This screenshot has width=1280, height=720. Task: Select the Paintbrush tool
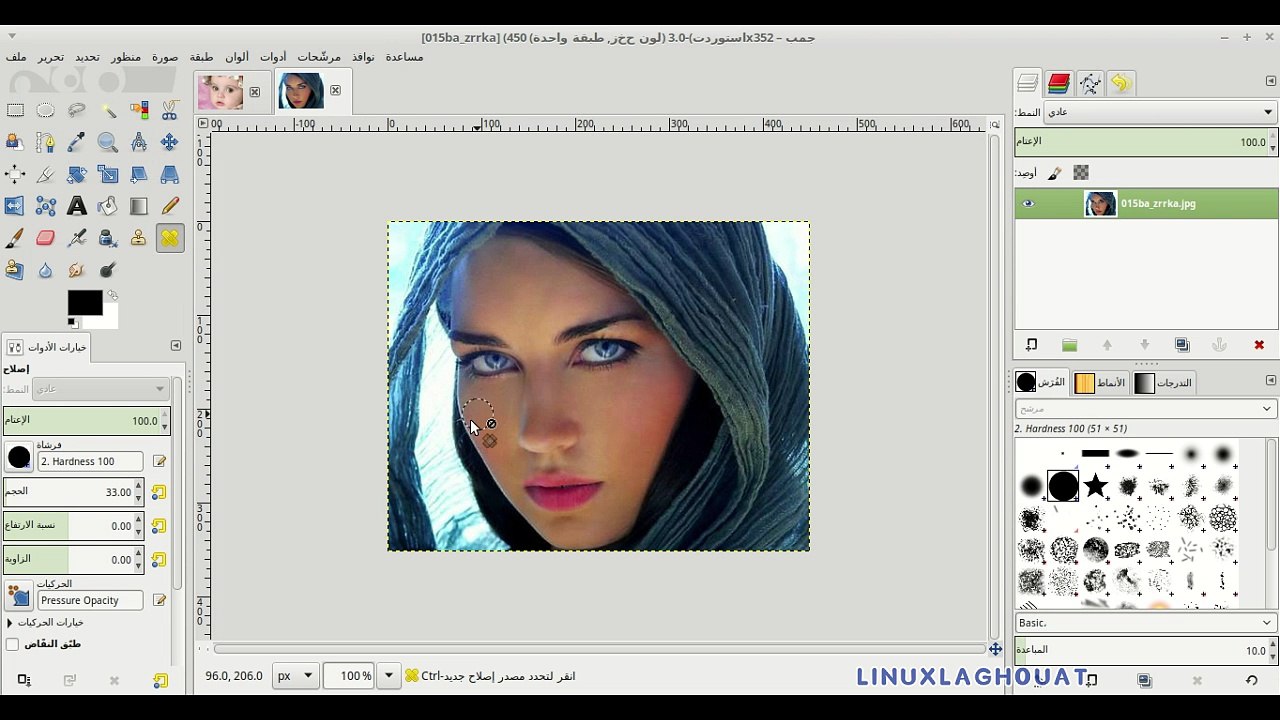[x=15, y=238]
